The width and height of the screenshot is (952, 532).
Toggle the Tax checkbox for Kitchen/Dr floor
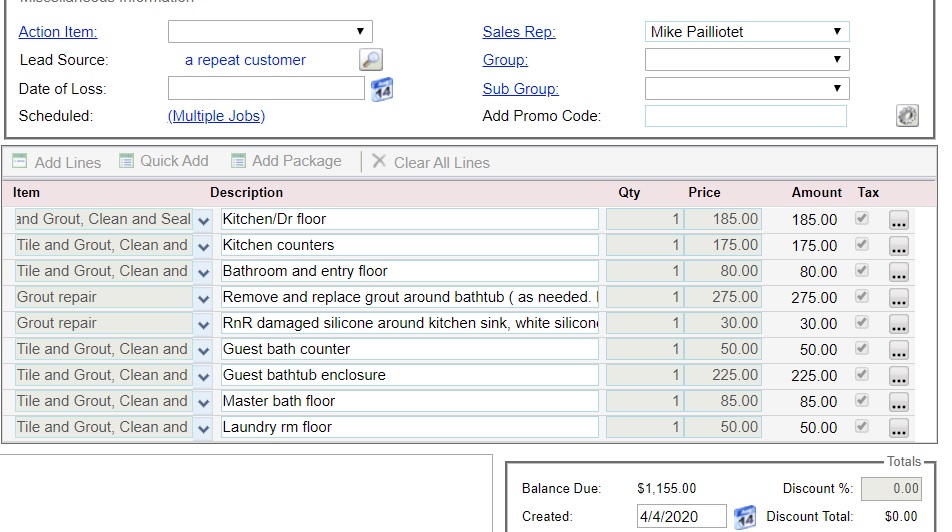[862, 219]
